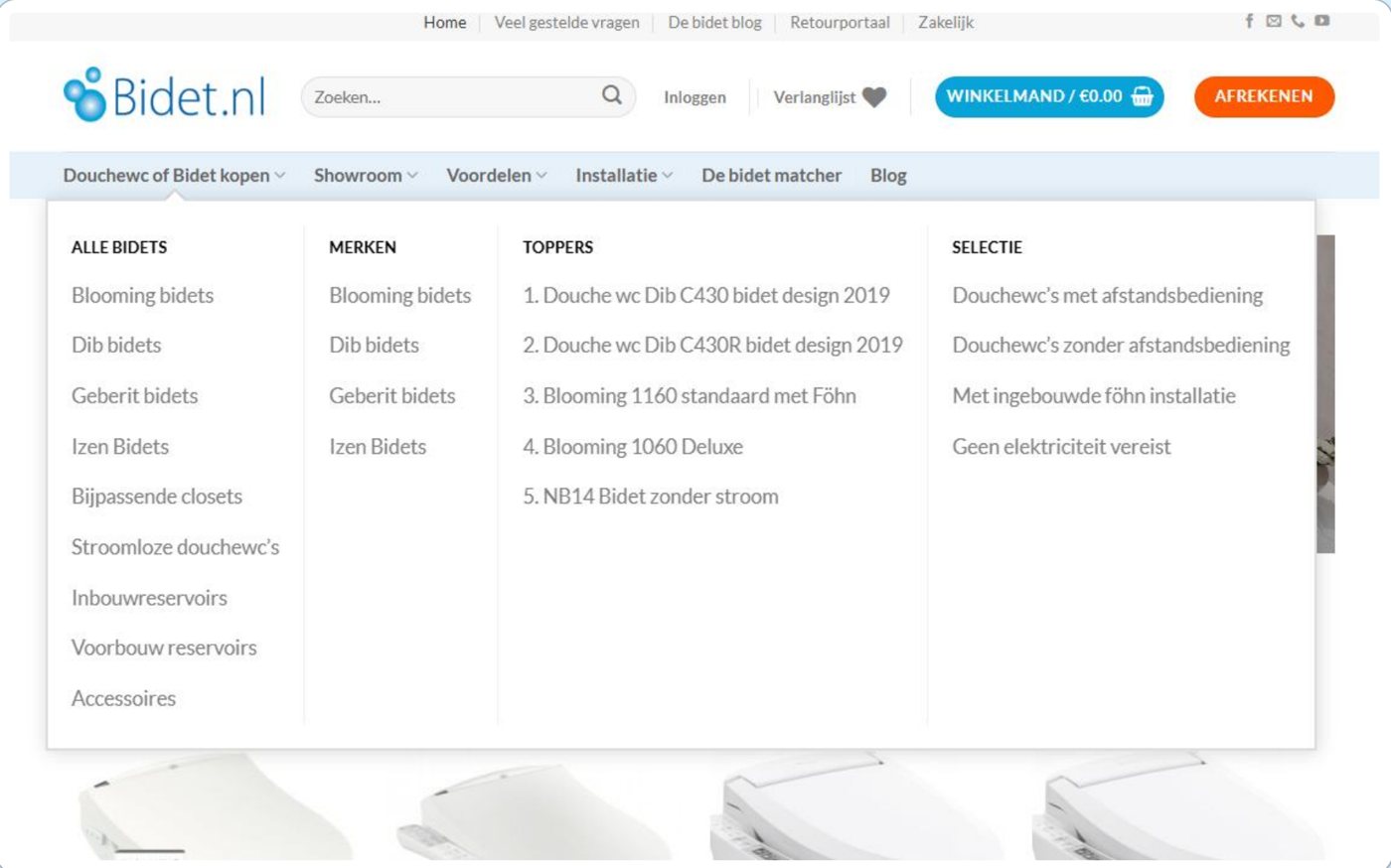Open the Inloggen login link
This screenshot has width=1391, height=868.
[695, 97]
